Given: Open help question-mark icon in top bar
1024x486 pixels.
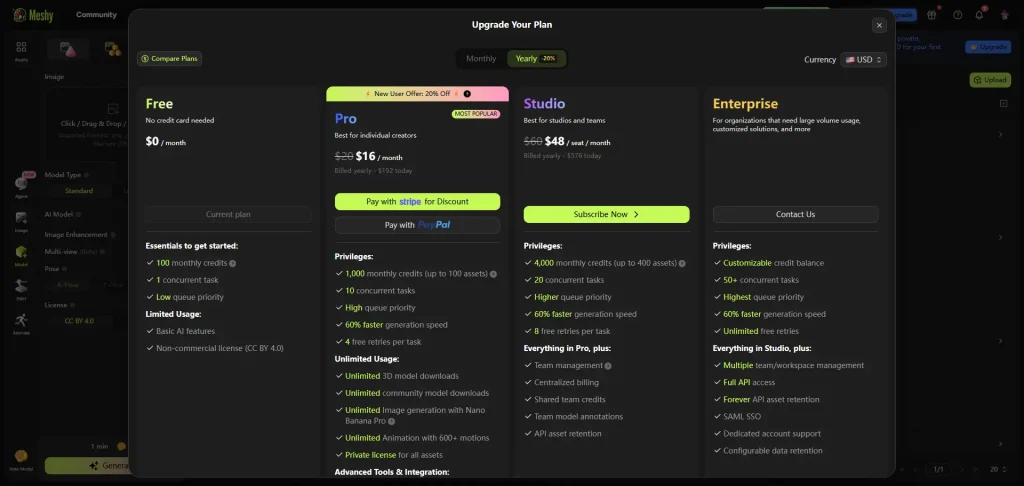Looking at the screenshot, I should point(957,14).
